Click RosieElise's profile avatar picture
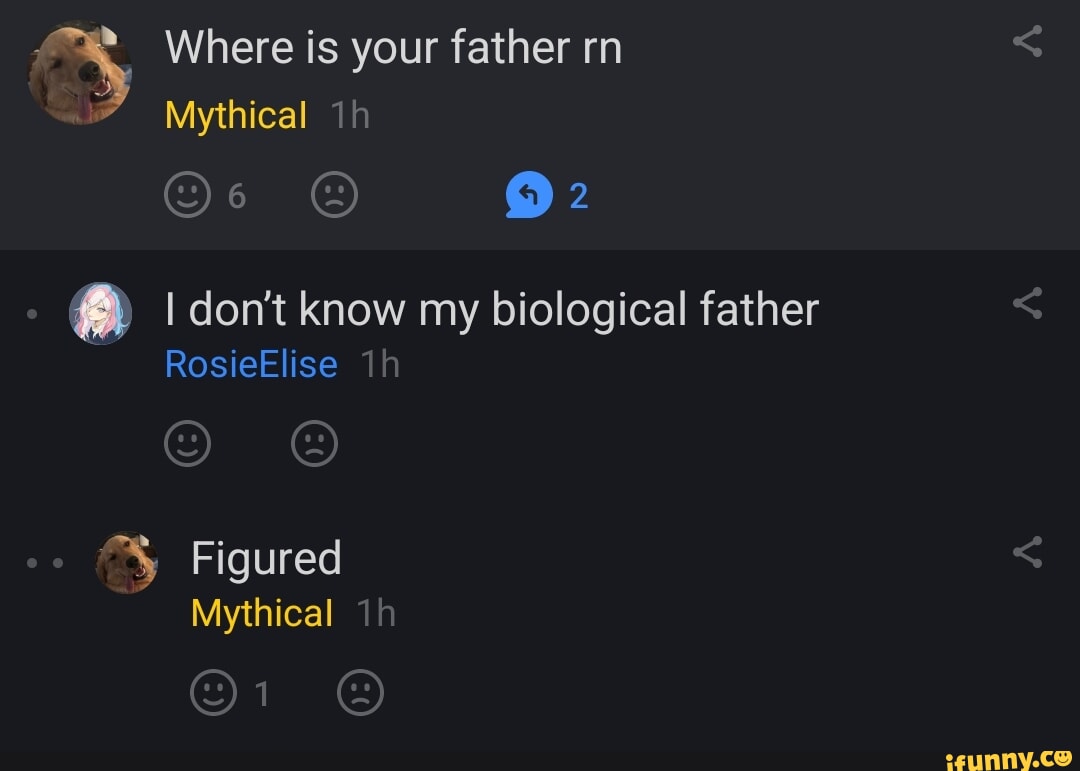This screenshot has width=1080, height=771. coord(99,313)
